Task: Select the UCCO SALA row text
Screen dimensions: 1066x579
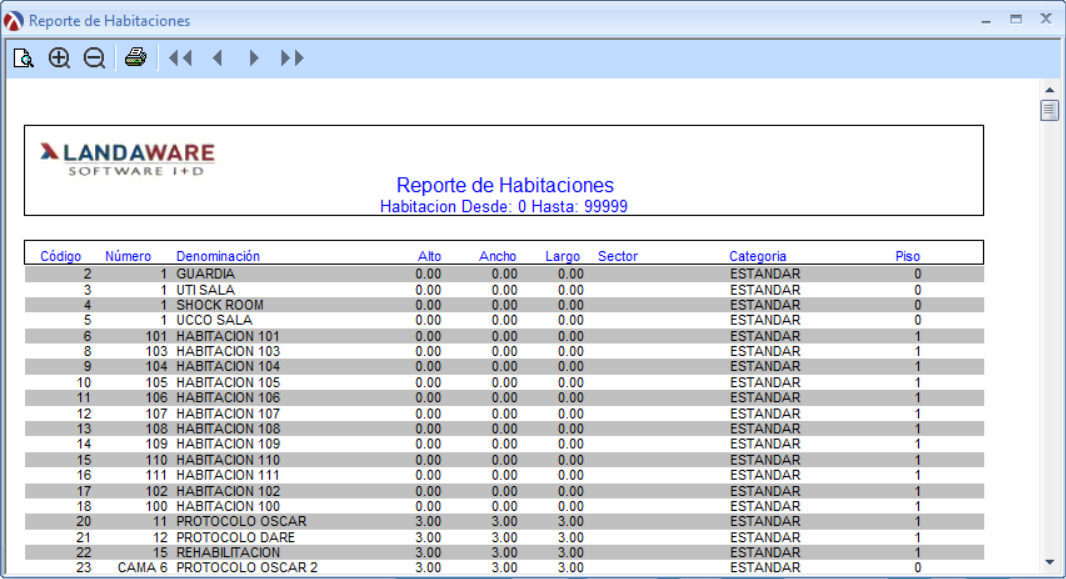Action: point(214,320)
